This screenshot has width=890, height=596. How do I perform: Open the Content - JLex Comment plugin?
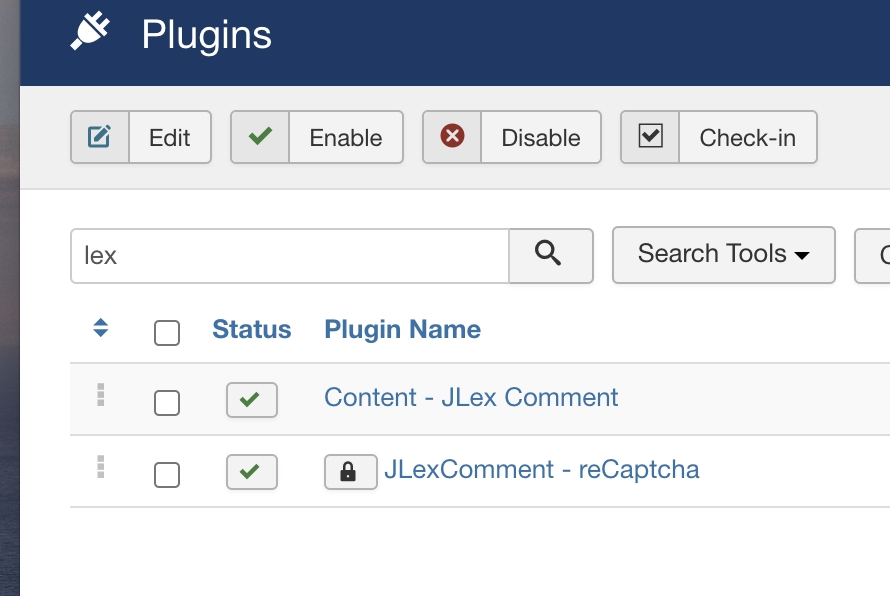pyautogui.click(x=471, y=398)
